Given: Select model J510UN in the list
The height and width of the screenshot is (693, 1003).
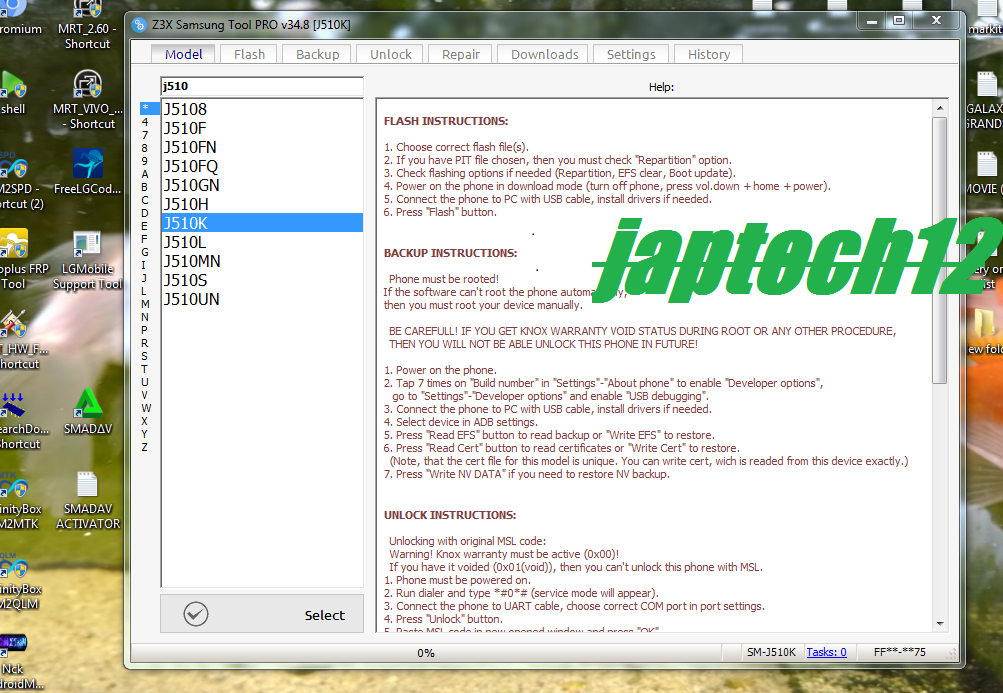Looking at the screenshot, I should (x=262, y=299).
